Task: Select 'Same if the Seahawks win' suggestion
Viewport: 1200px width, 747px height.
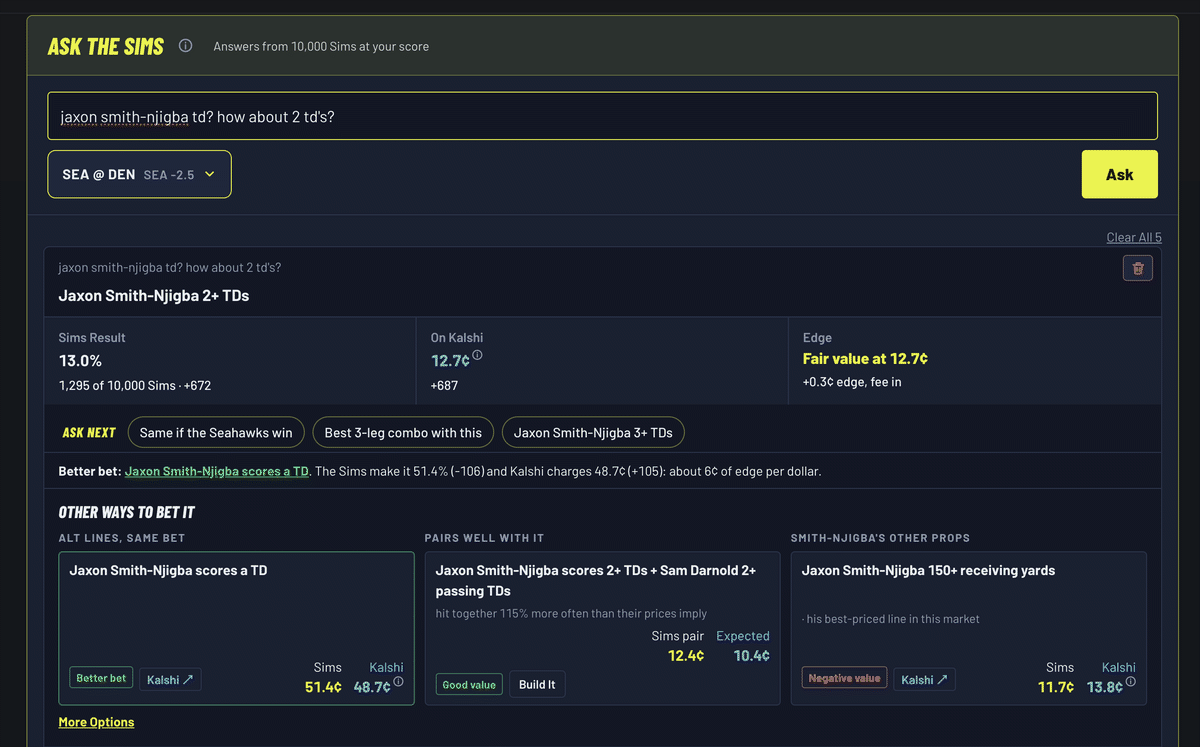Action: (x=216, y=433)
